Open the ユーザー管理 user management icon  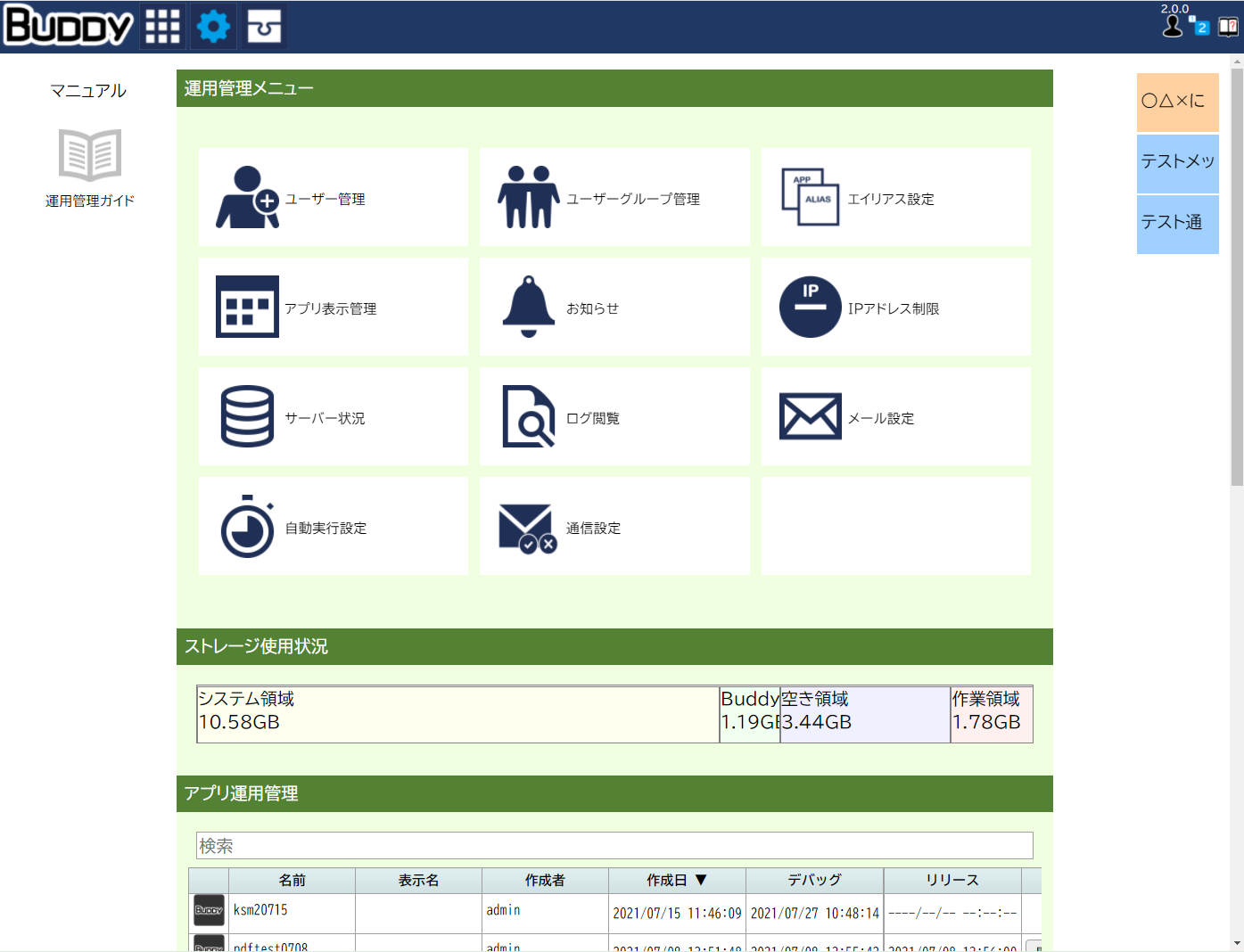click(x=247, y=197)
